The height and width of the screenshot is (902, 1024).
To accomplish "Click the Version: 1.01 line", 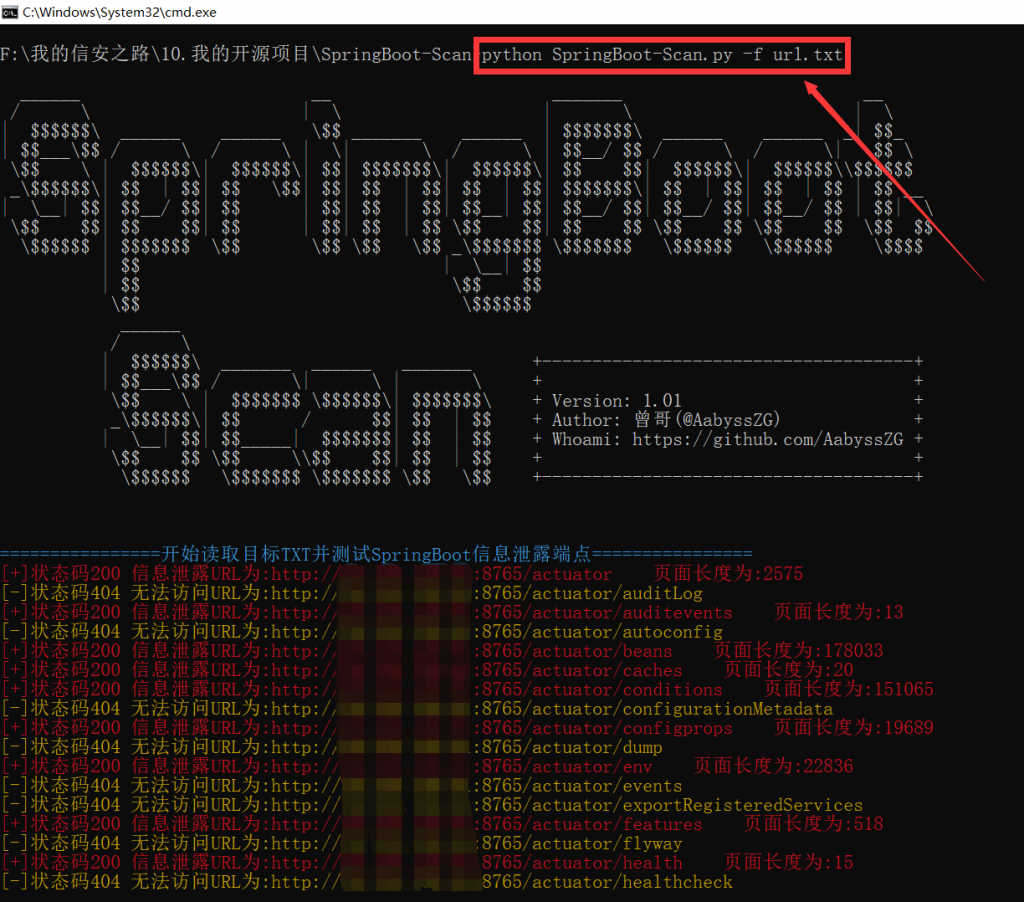I will [x=616, y=400].
